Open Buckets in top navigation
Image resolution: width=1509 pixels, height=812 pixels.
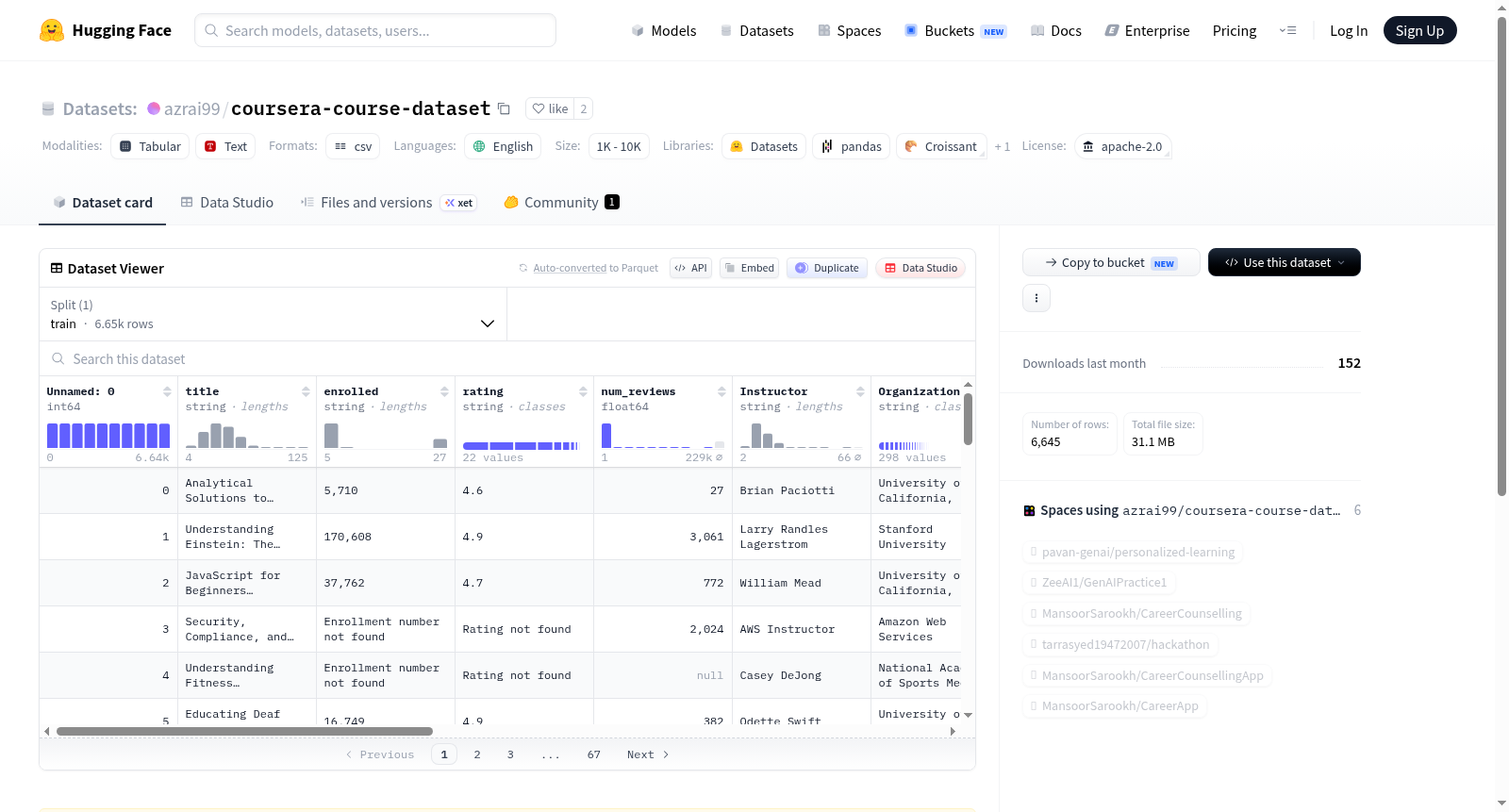point(955,30)
